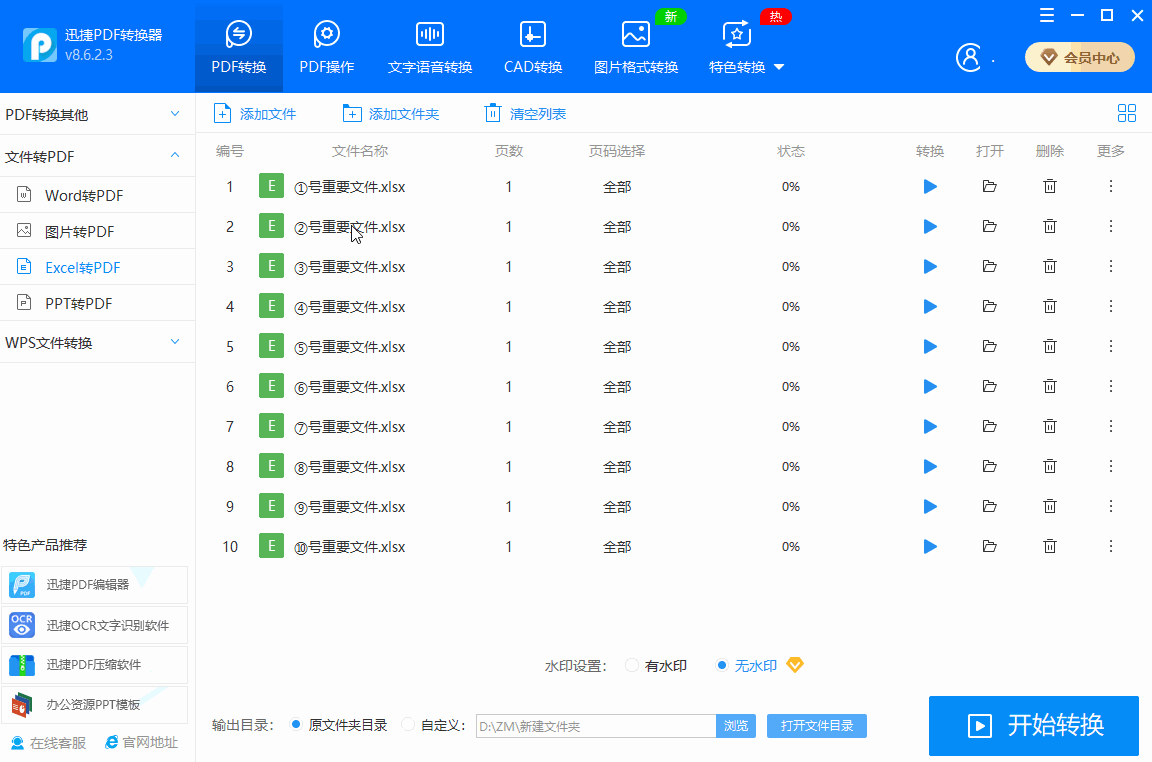Viewport: 1152px width, 762px height.
Task: Open more options for ②号重要文件.xlsx
Action: 1111,226
